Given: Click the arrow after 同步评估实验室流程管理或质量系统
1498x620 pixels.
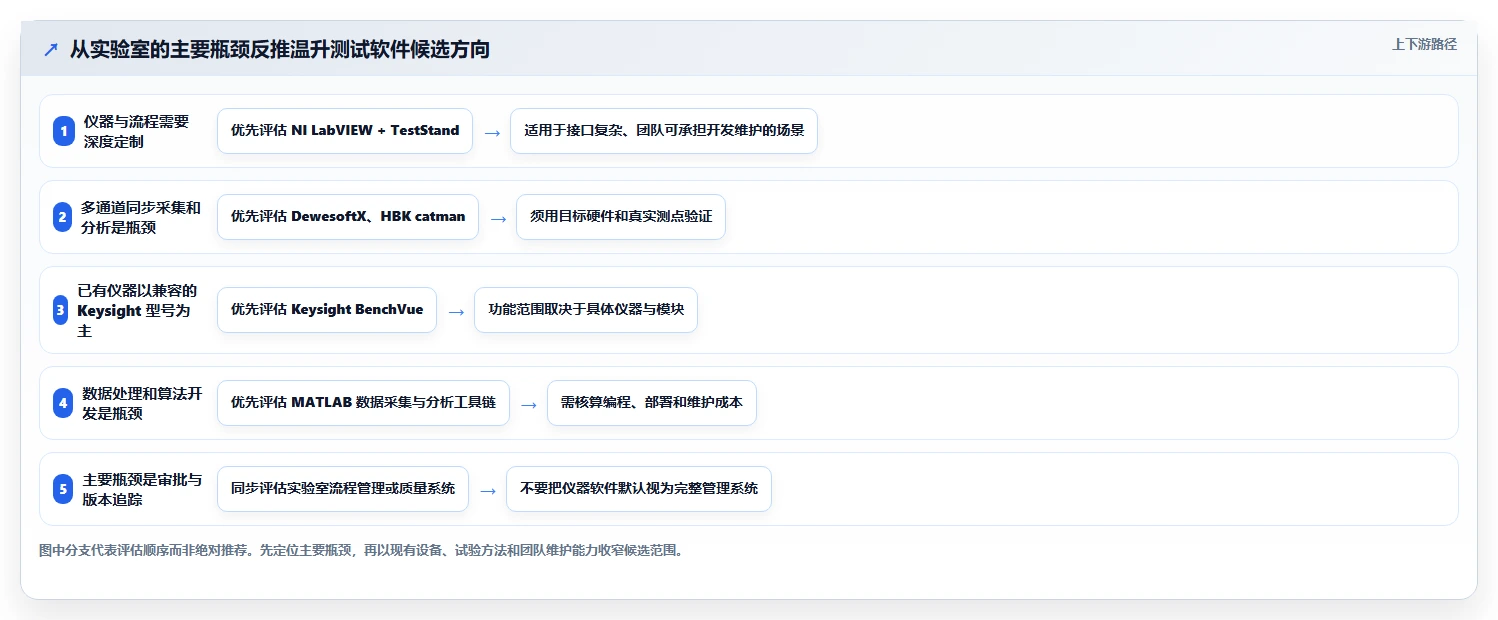Looking at the screenshot, I should pos(488,490).
